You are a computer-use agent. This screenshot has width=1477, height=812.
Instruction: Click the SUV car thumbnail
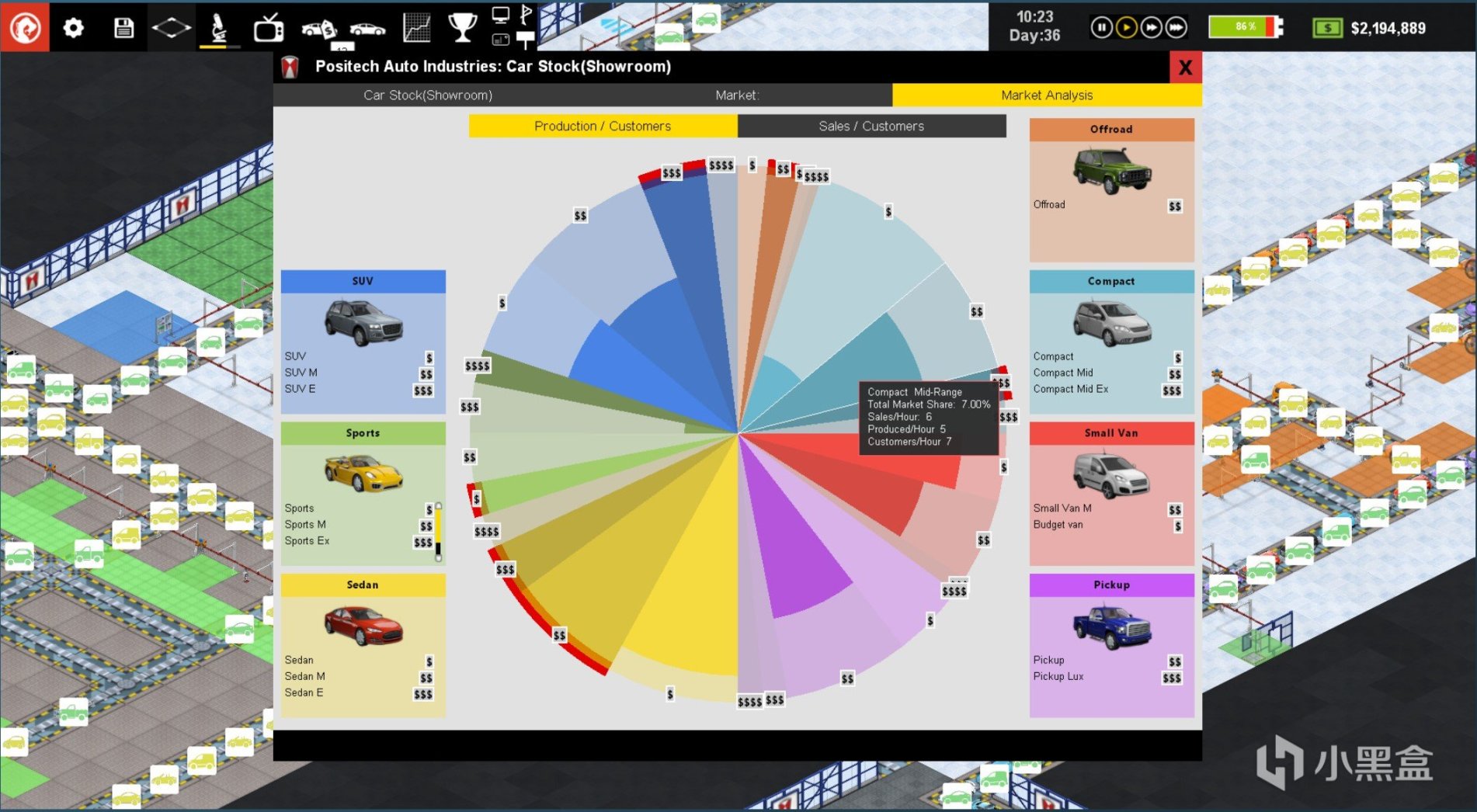pyautogui.click(x=363, y=321)
